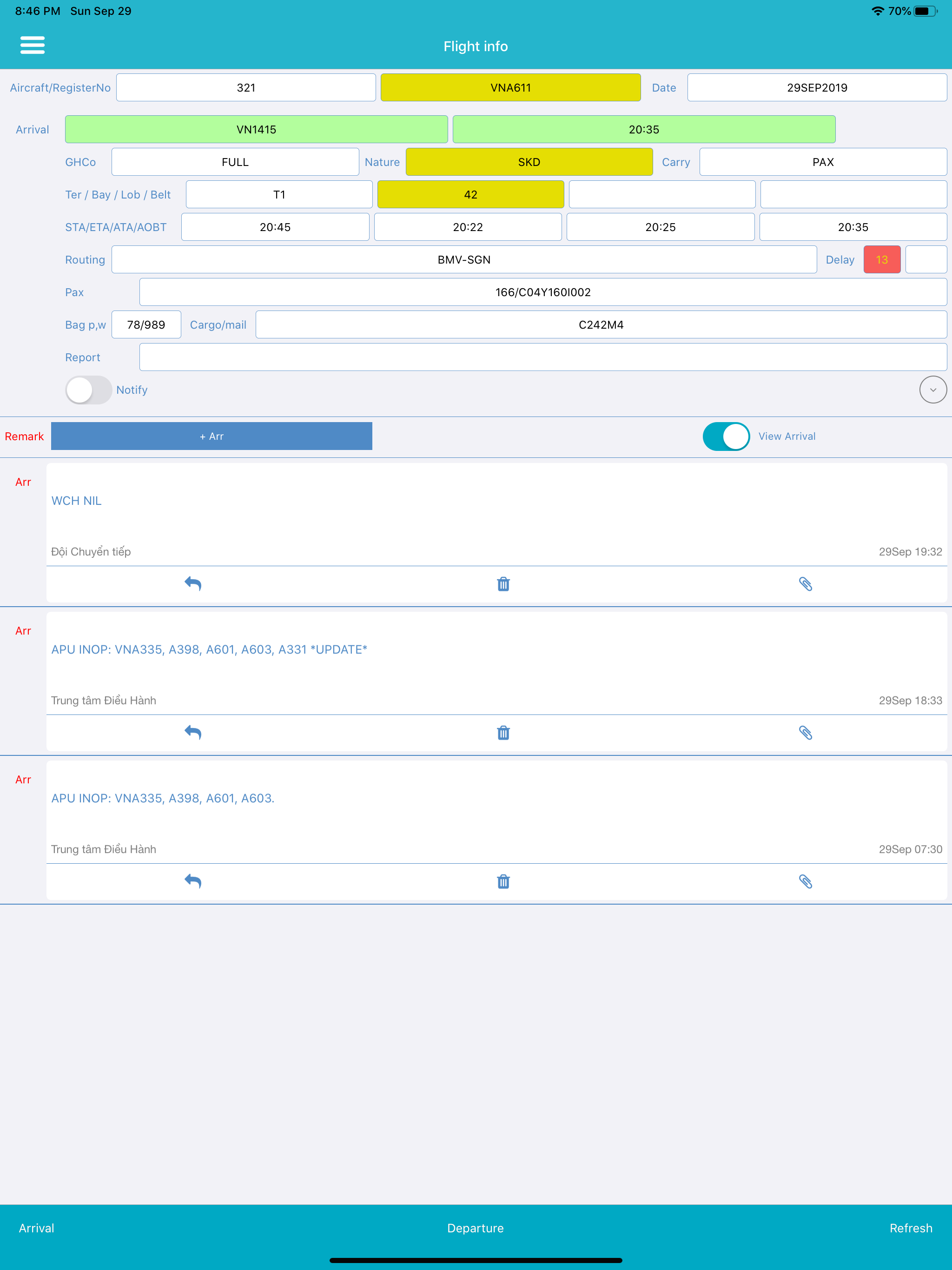Viewport: 952px width, 1270px height.
Task: Delete the 07:30 APU INOP remark
Action: (x=503, y=881)
